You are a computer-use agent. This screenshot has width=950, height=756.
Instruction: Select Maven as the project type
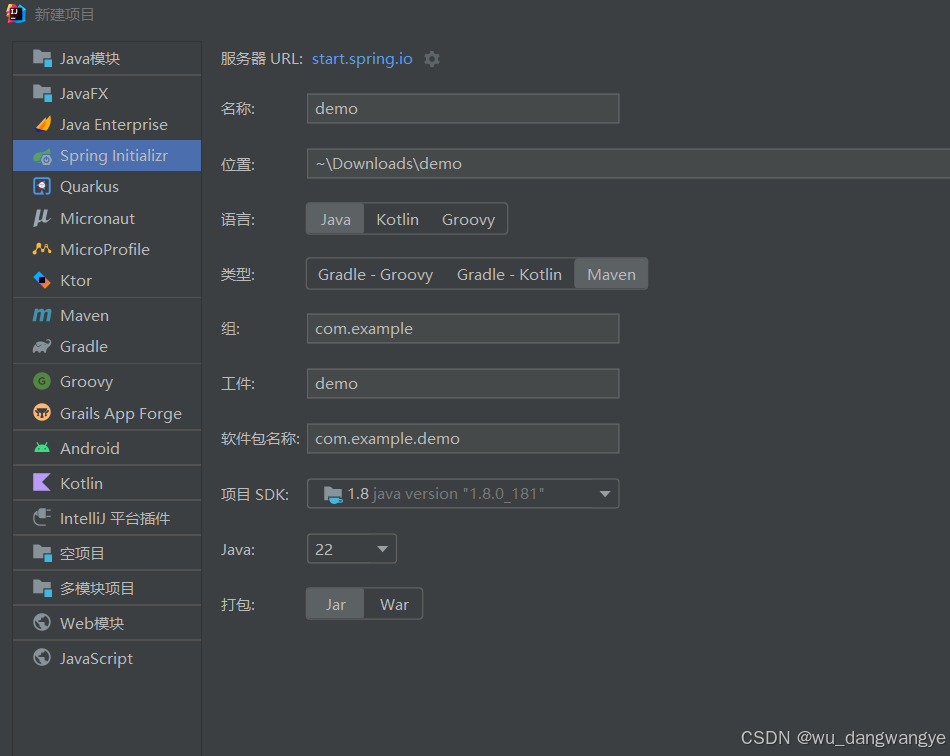tap(611, 274)
